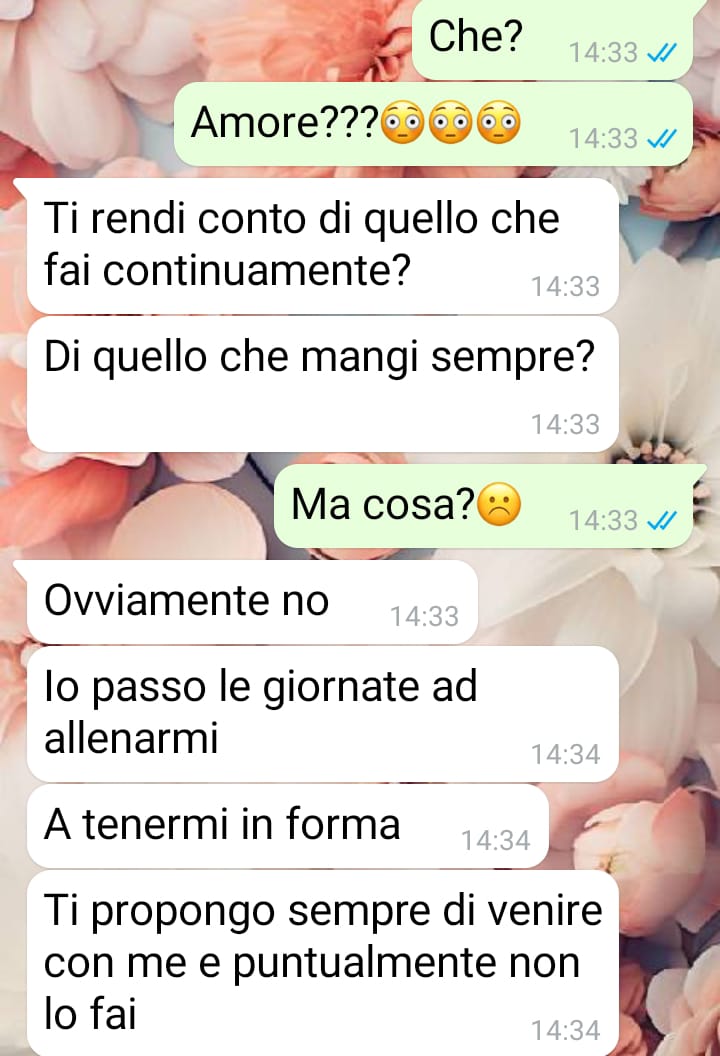Viewport: 720px width, 1056px height.
Task: Select 'Io passo le giornate ad allenarmi' message
Action: pyautogui.click(x=322, y=714)
